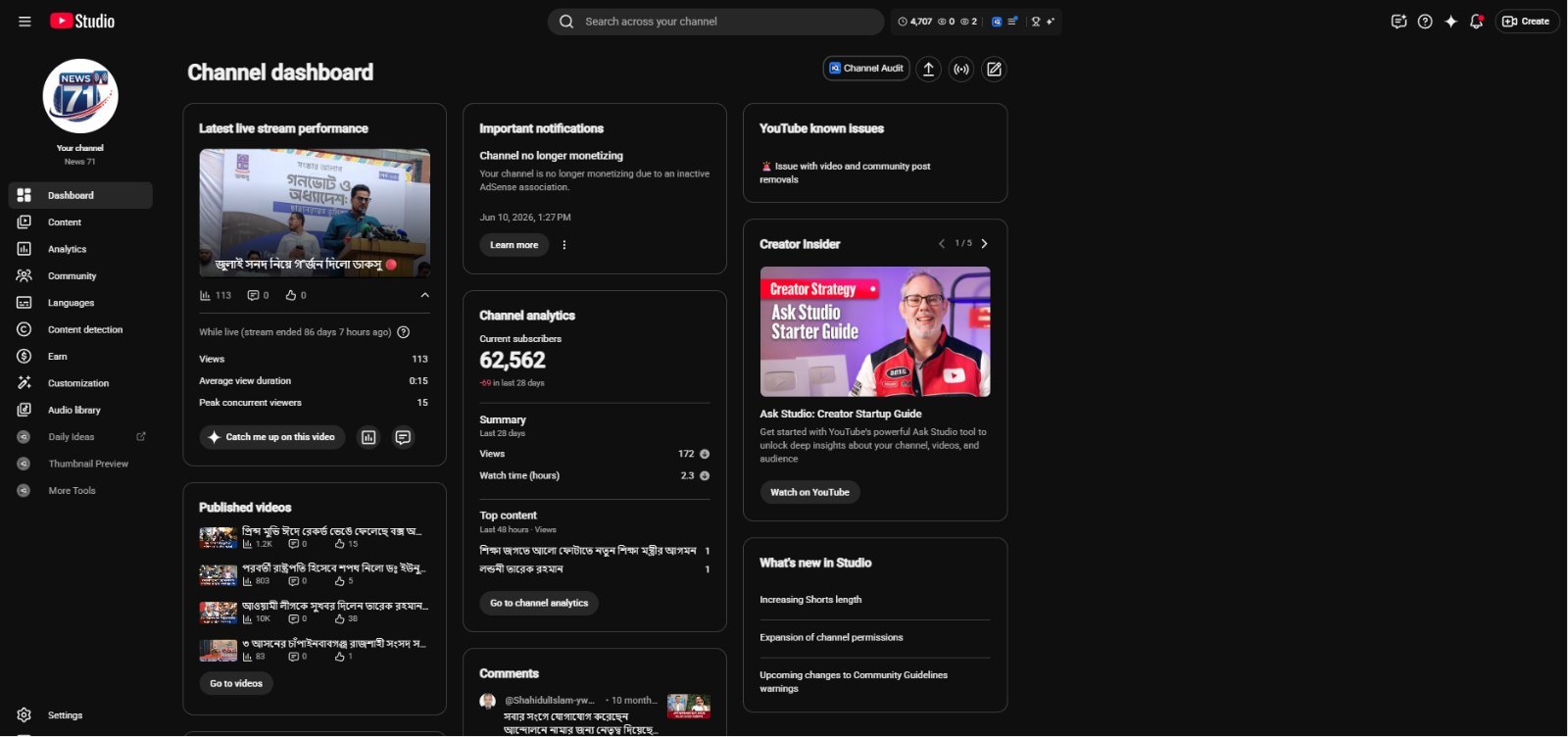Open published video with 1.2K views
The image size is (1568, 737).
tap(315, 537)
